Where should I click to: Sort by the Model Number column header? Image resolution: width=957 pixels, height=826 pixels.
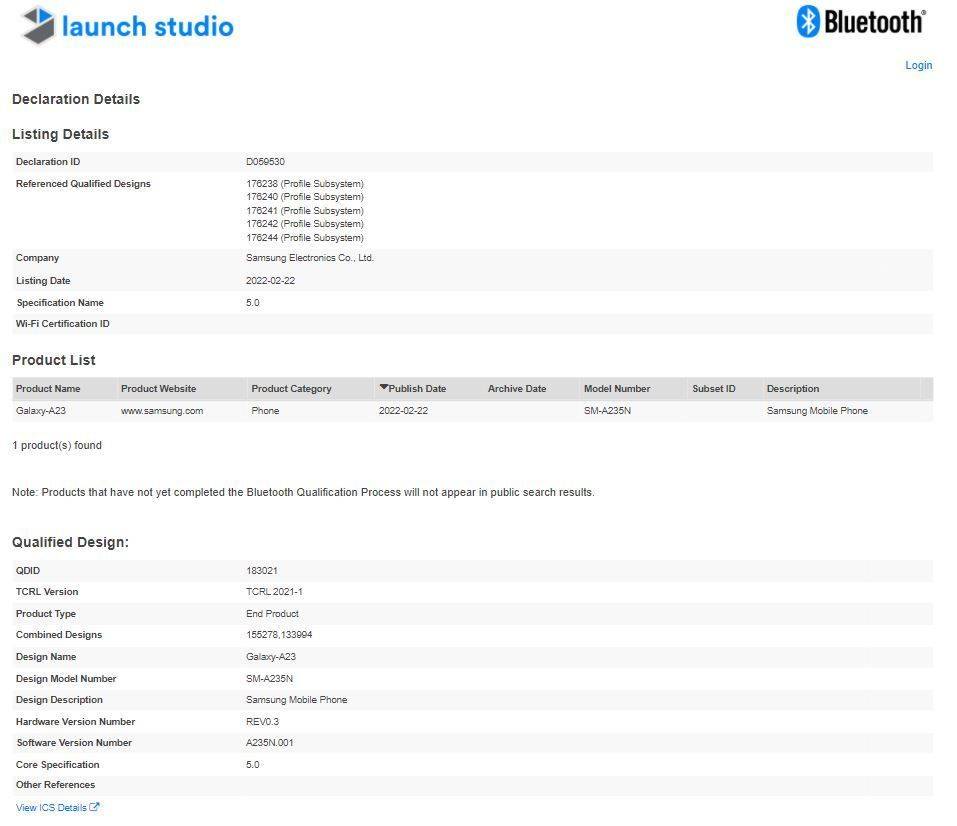(x=617, y=389)
